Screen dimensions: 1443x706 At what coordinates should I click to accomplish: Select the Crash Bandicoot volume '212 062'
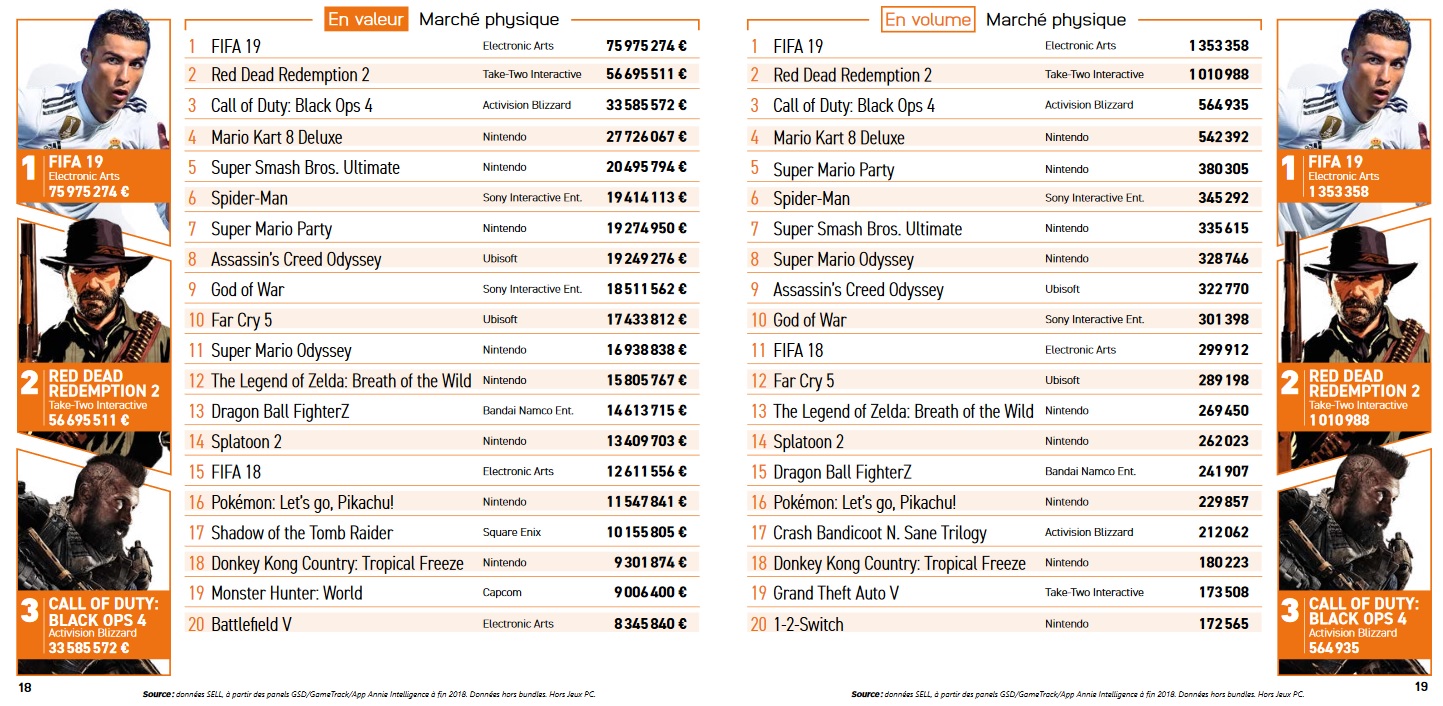(1223, 533)
